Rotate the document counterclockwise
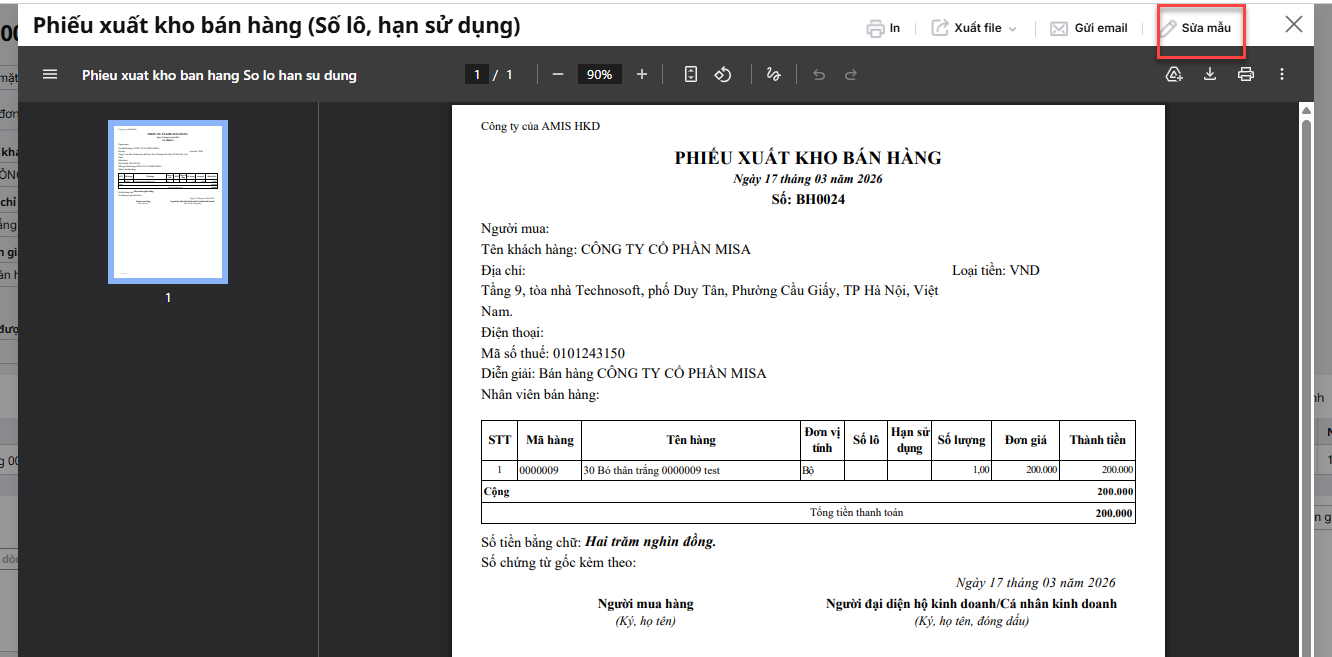The width and height of the screenshot is (1332, 657). (724, 75)
